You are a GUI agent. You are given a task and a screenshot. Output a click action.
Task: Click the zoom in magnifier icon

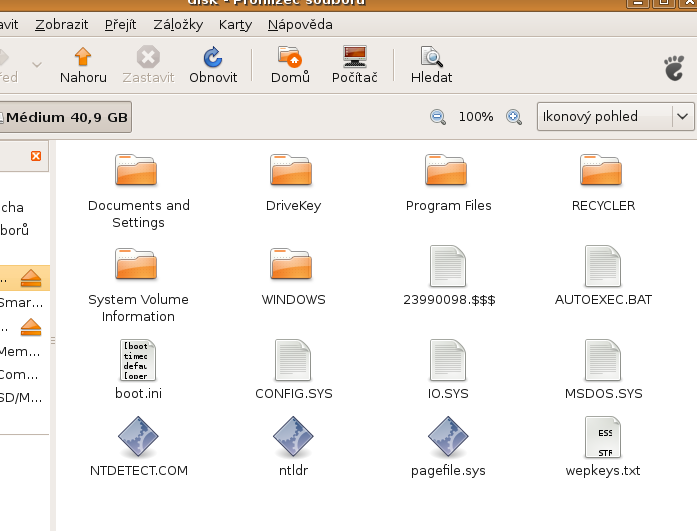pyautogui.click(x=514, y=117)
